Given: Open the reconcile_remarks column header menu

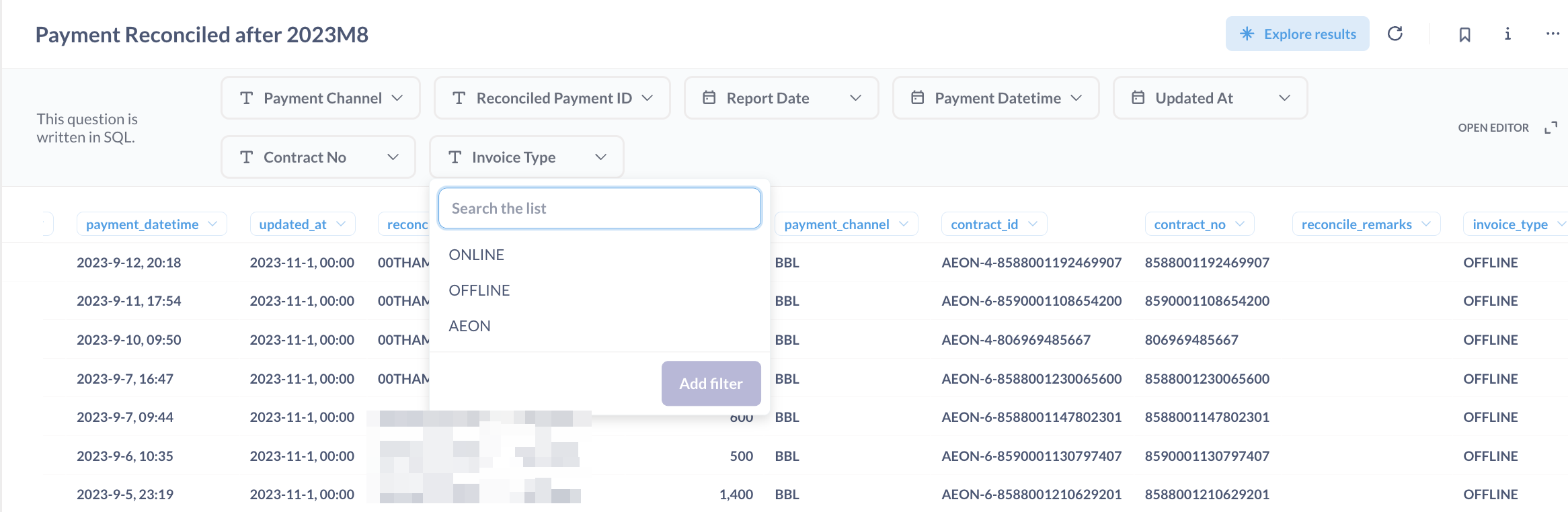Looking at the screenshot, I should click(x=1366, y=224).
